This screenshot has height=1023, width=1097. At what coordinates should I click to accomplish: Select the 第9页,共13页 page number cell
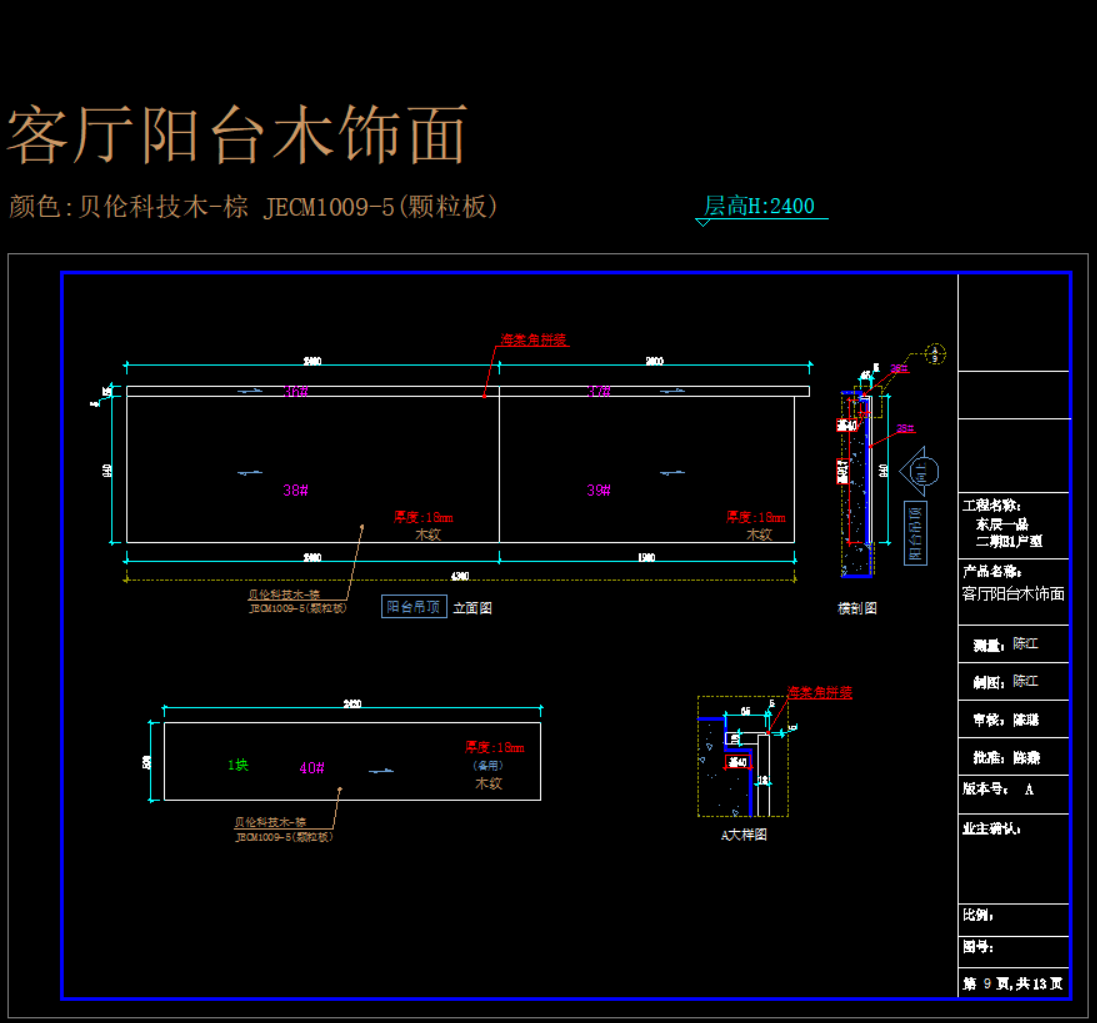click(x=1013, y=984)
